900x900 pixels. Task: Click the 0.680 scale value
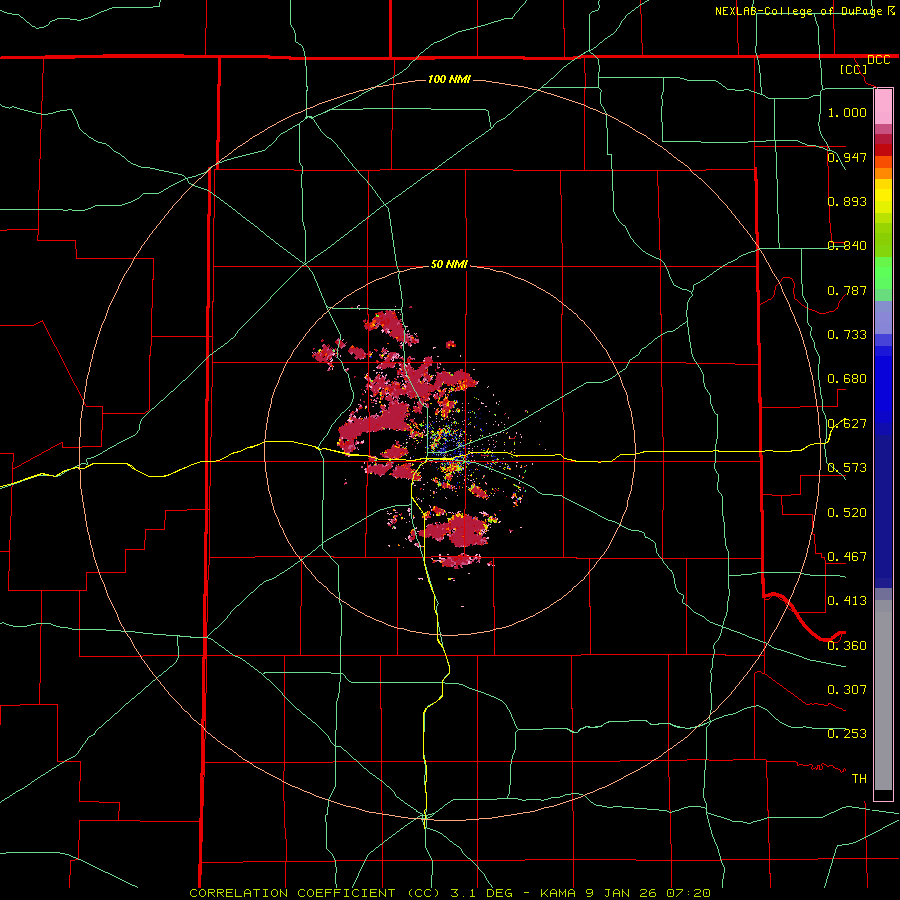tap(847, 379)
